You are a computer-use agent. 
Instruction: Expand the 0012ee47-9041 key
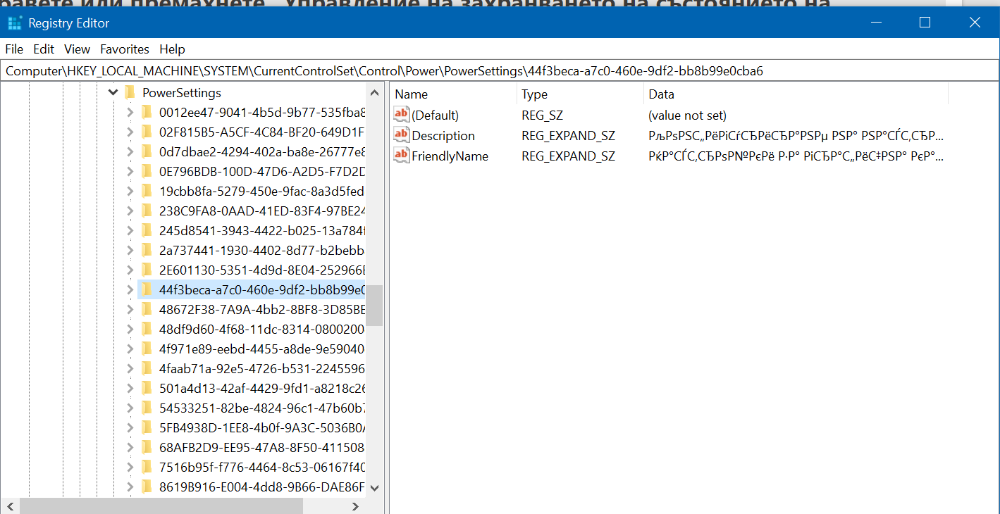pyautogui.click(x=130, y=112)
